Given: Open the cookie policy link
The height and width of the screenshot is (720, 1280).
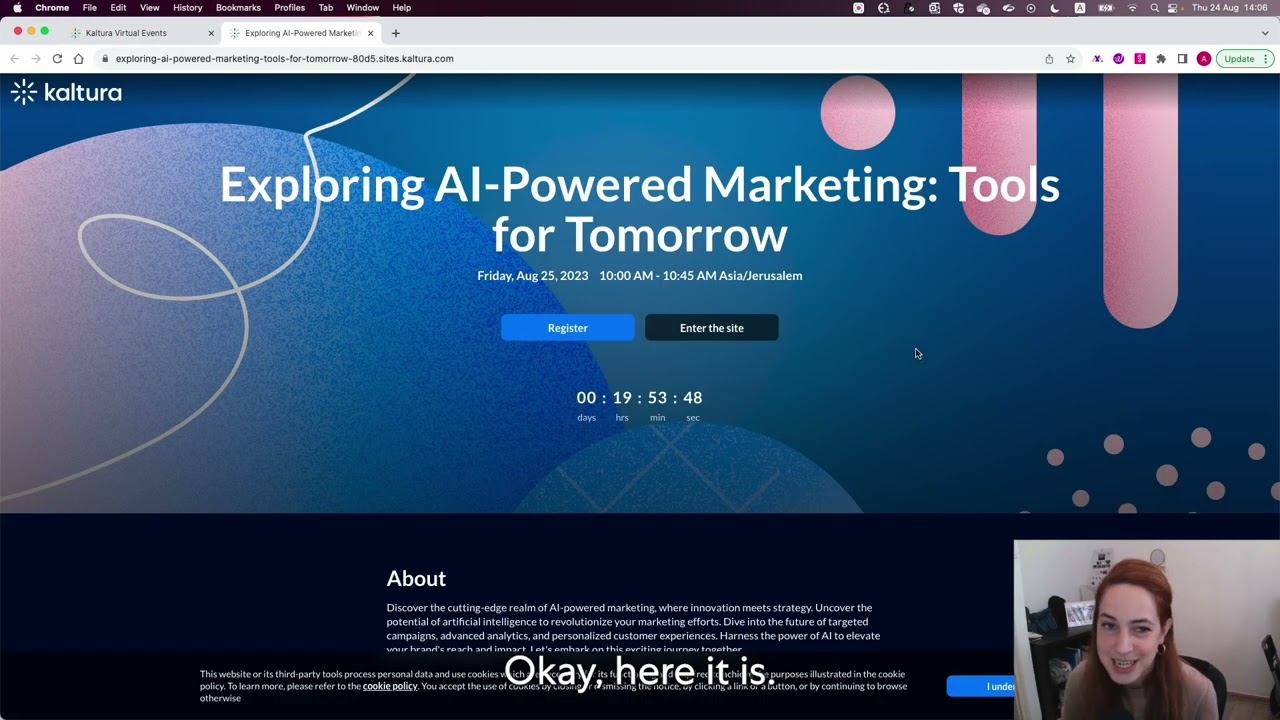Looking at the screenshot, I should click(x=390, y=686).
